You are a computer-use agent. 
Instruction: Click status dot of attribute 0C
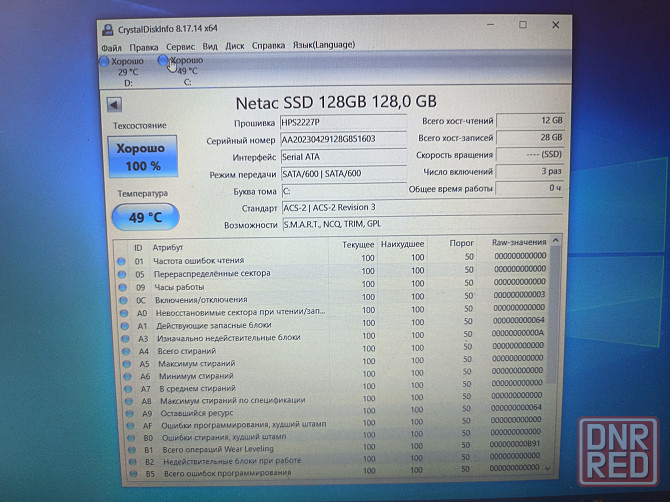tap(123, 300)
